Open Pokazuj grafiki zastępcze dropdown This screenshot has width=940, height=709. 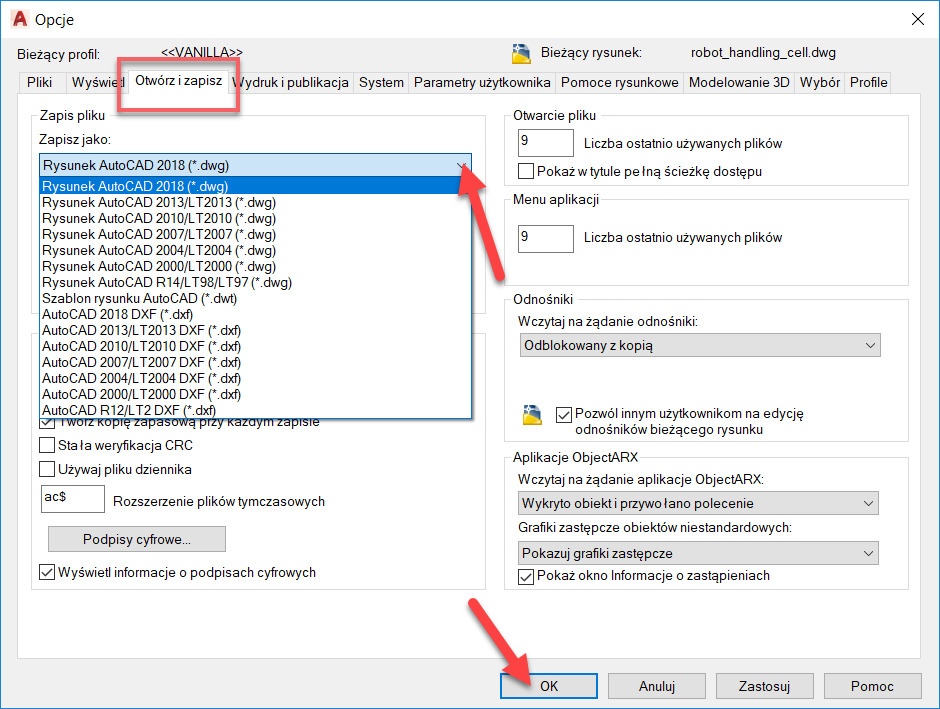[699, 553]
